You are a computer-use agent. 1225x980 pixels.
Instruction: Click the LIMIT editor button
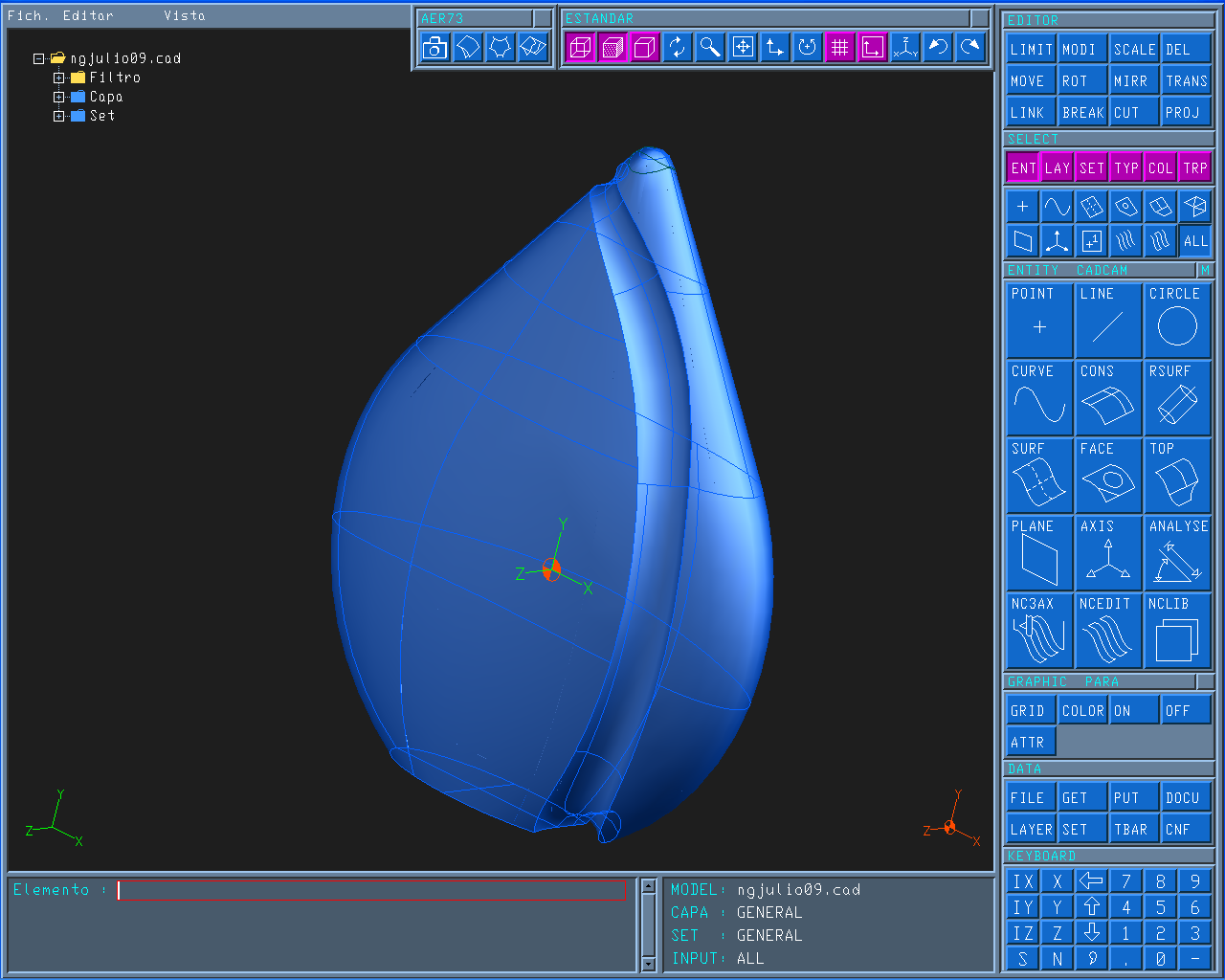point(1032,50)
